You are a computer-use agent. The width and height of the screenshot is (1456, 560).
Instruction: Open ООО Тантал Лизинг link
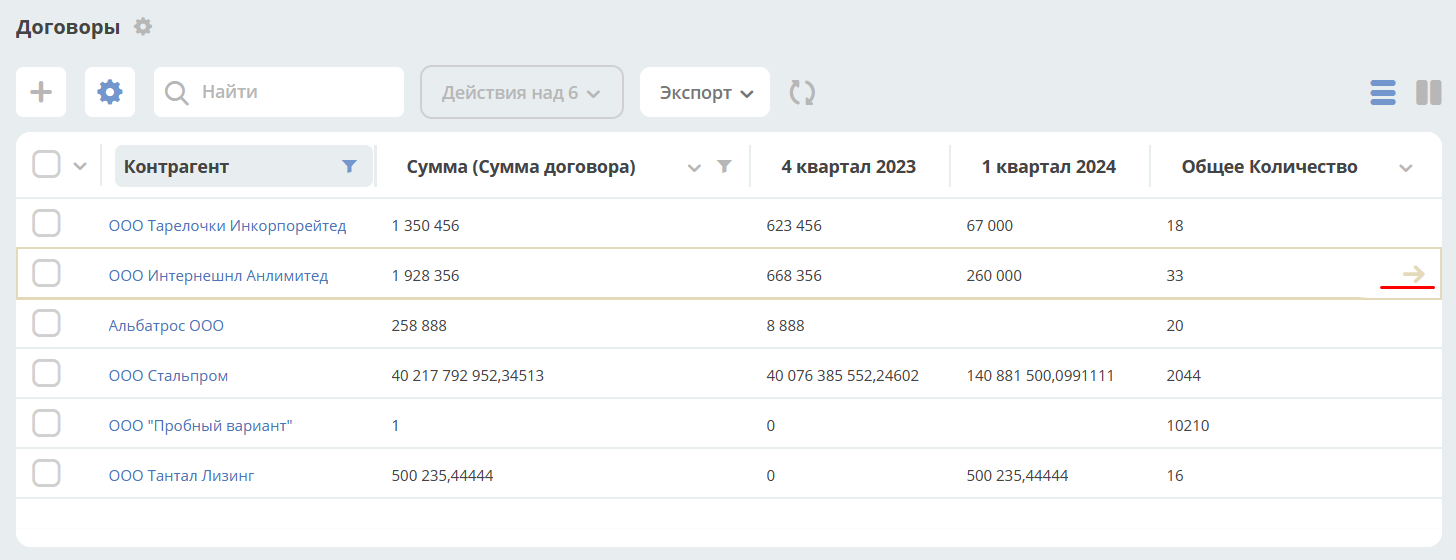(x=181, y=476)
